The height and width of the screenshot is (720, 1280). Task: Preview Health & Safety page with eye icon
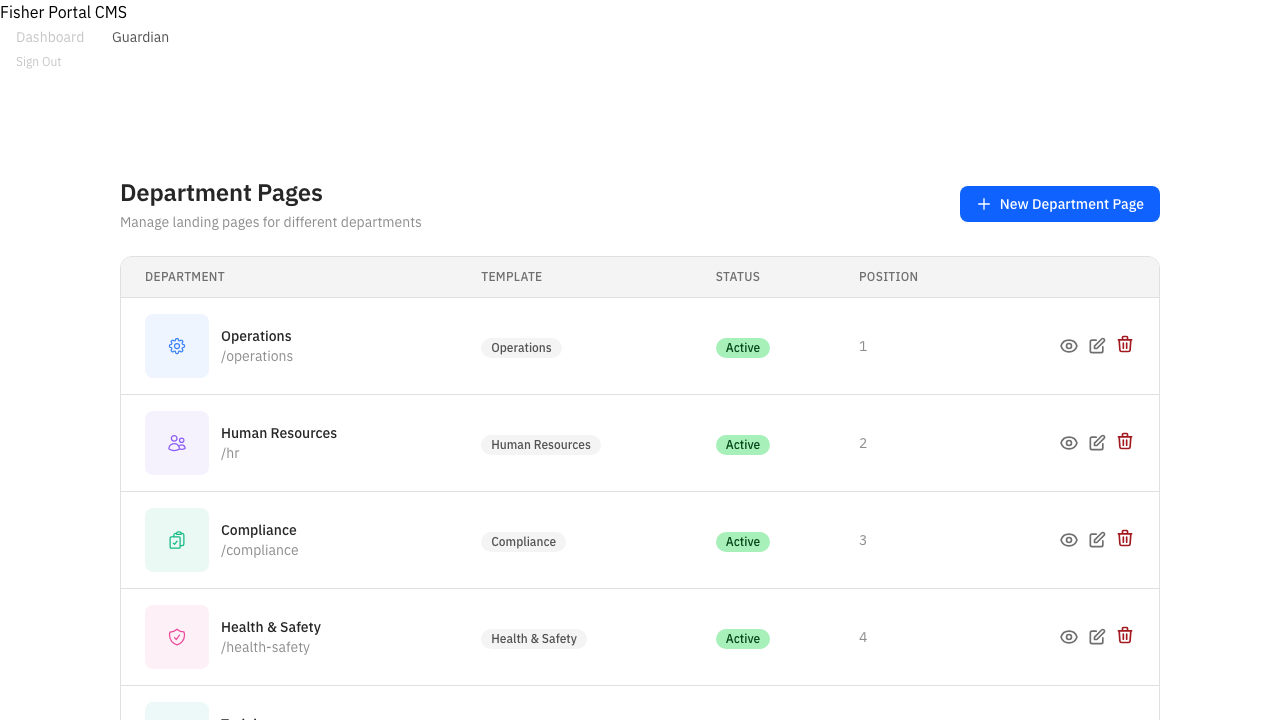pos(1069,637)
